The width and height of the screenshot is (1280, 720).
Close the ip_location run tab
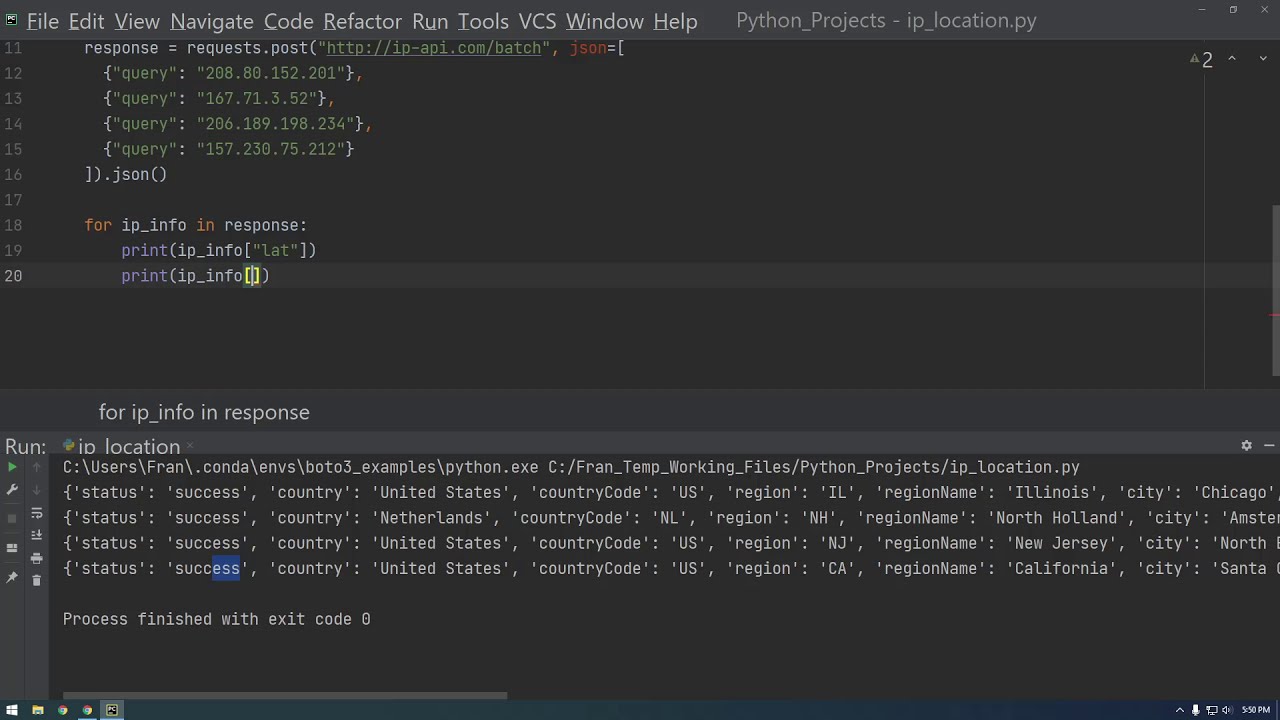(x=189, y=445)
